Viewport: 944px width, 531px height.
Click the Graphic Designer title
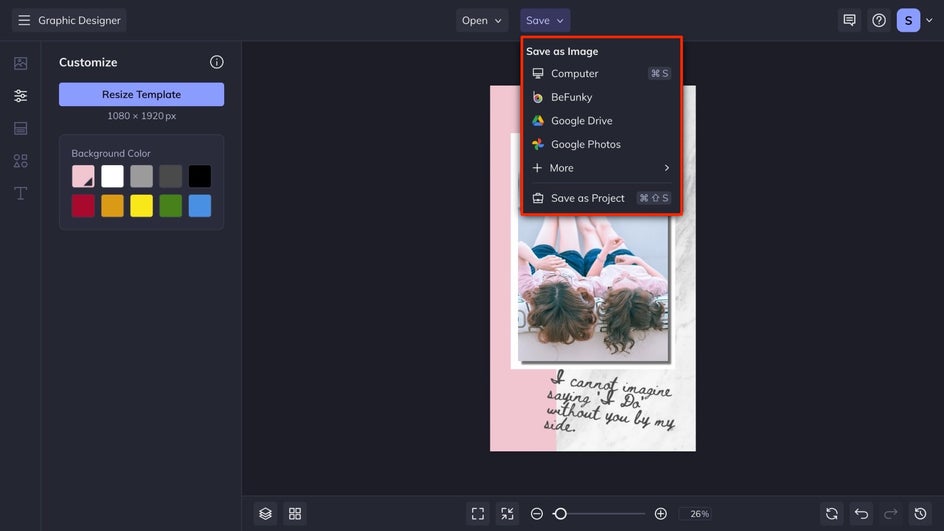coord(79,20)
